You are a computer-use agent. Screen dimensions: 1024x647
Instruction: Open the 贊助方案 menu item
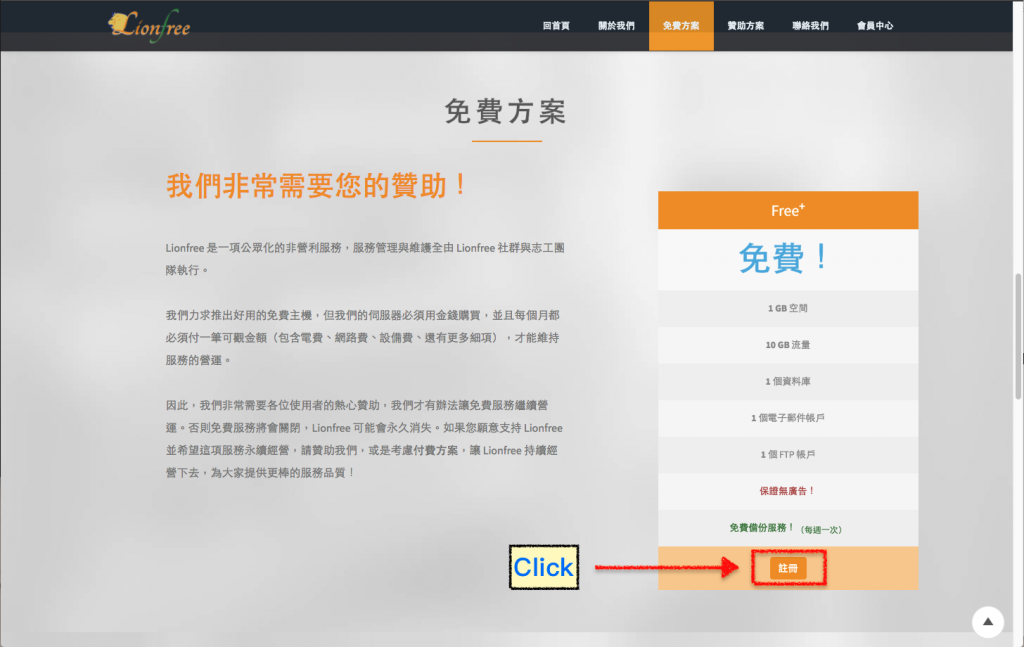(x=745, y=25)
